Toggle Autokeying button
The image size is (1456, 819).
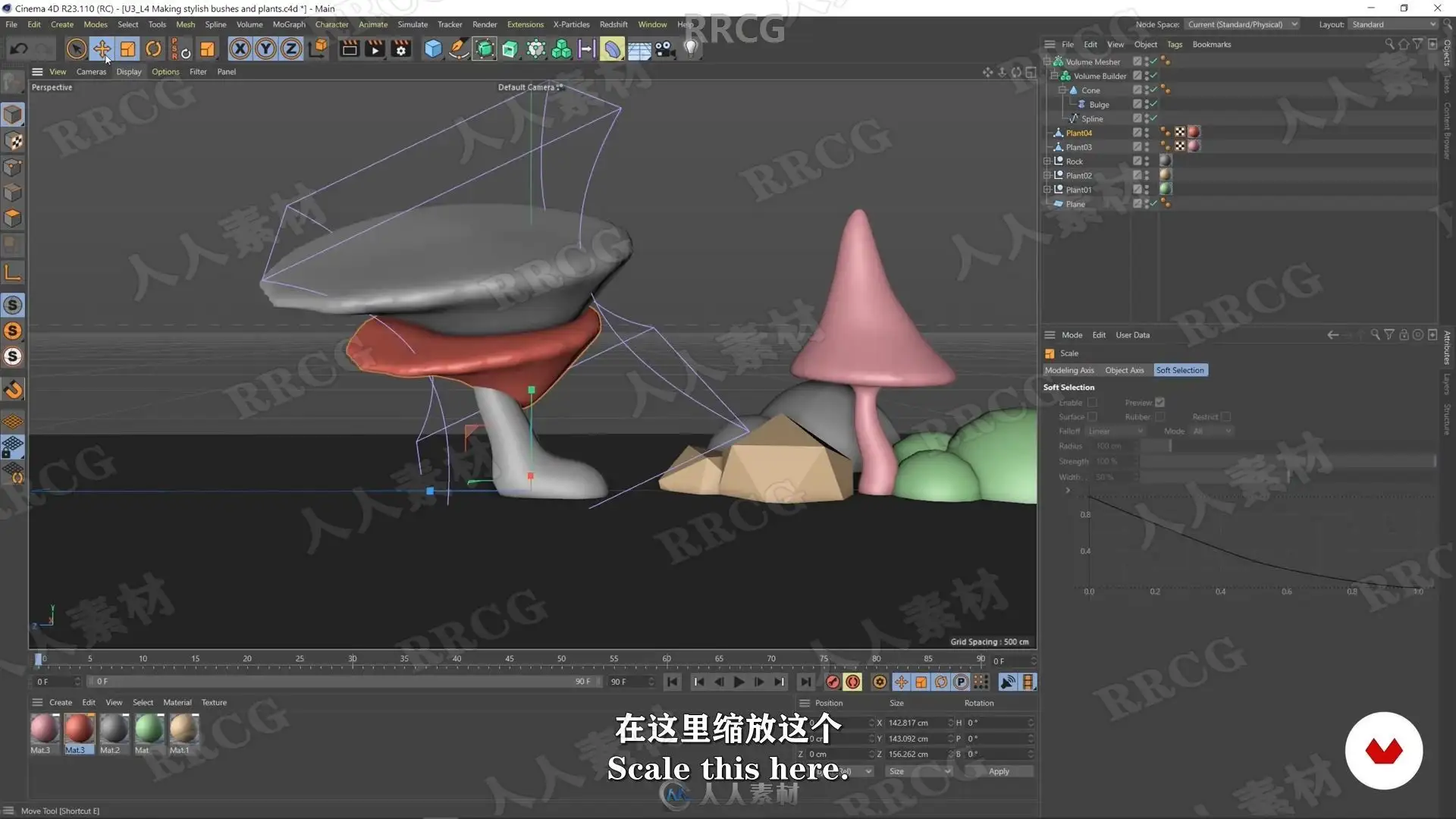point(852,682)
